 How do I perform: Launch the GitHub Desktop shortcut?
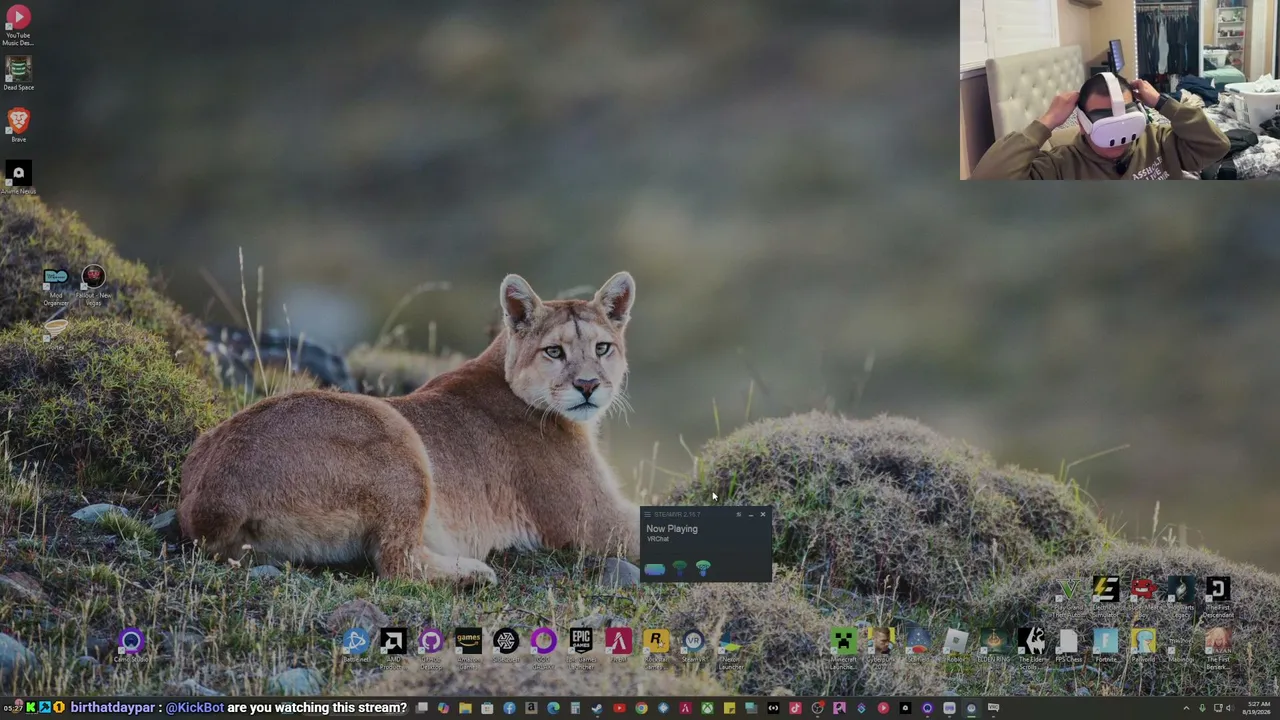click(x=431, y=648)
